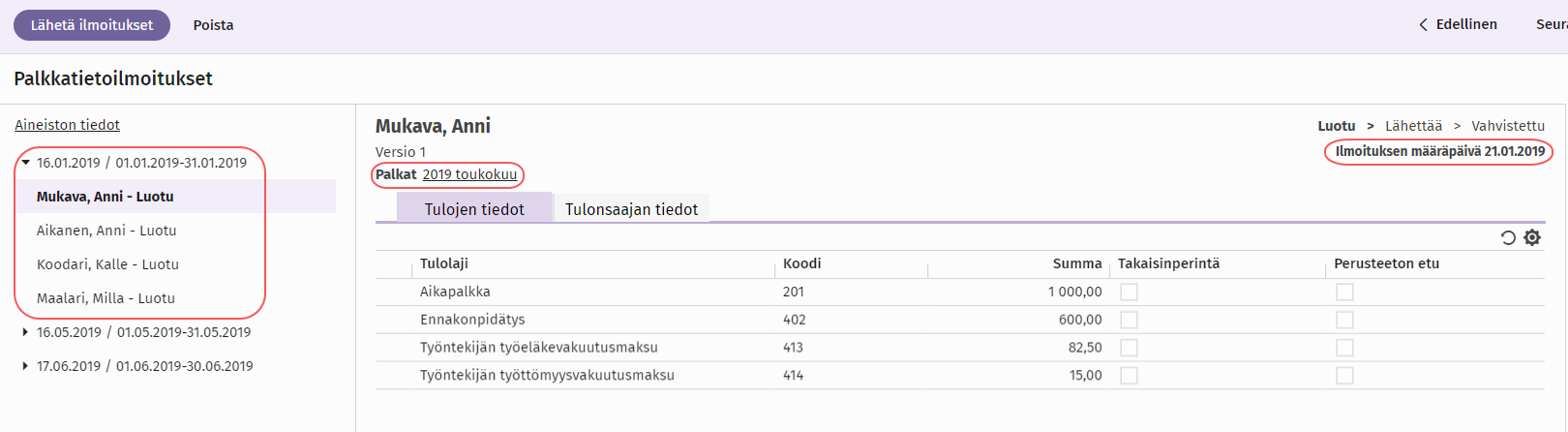
Task: Sort table by Summa column header
Action: point(1076,263)
